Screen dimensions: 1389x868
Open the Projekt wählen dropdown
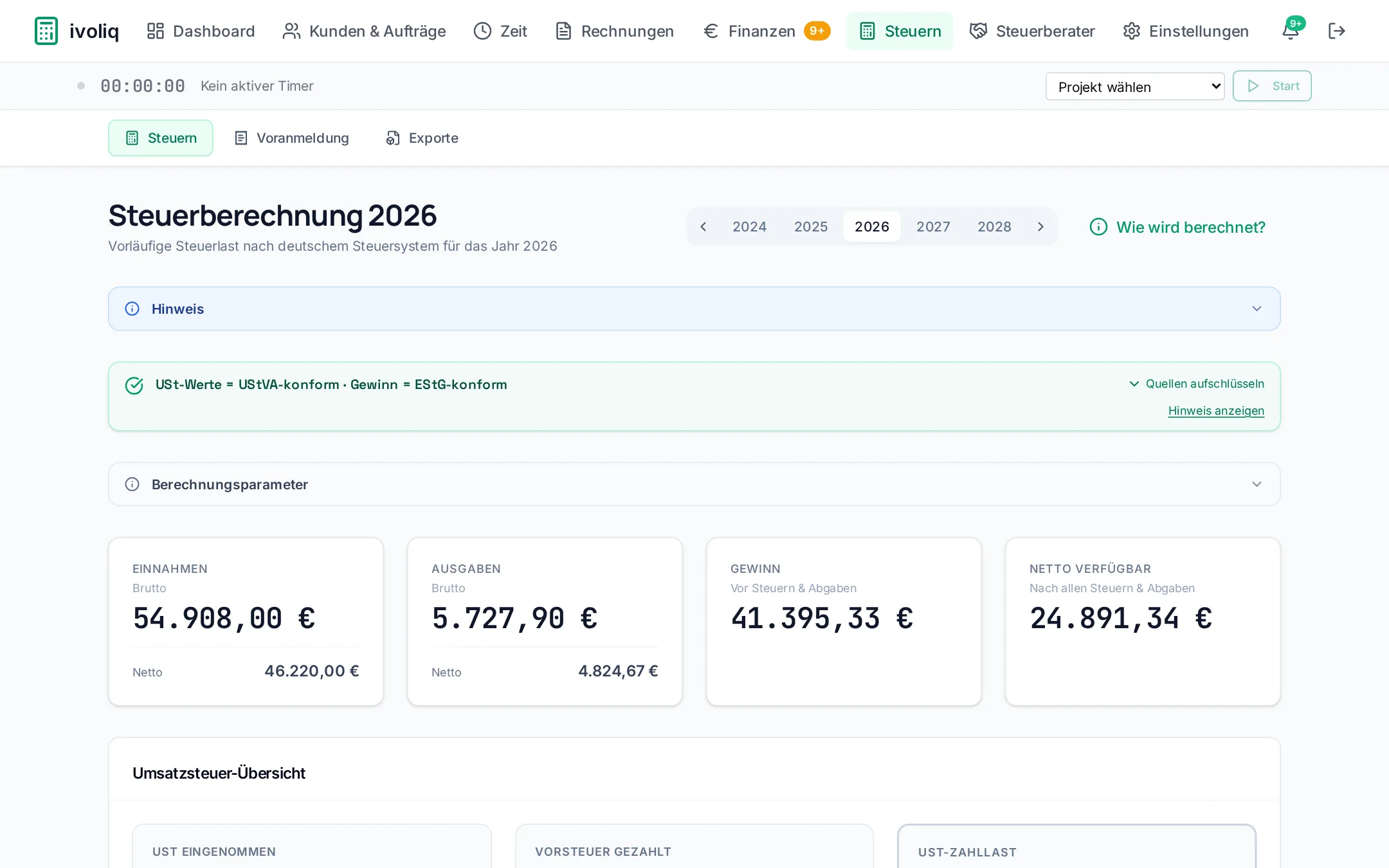point(1135,86)
